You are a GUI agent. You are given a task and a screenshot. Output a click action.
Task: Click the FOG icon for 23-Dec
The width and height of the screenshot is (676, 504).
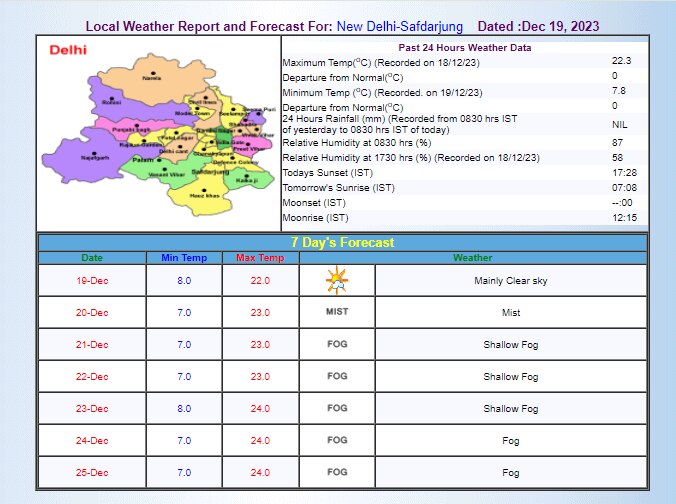coord(337,408)
